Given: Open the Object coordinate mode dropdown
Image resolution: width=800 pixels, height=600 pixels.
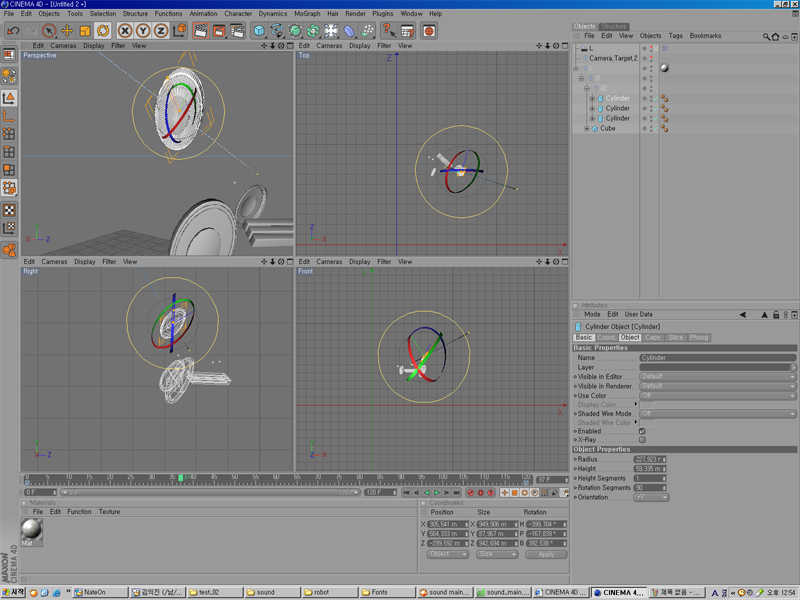Looking at the screenshot, I should (447, 555).
